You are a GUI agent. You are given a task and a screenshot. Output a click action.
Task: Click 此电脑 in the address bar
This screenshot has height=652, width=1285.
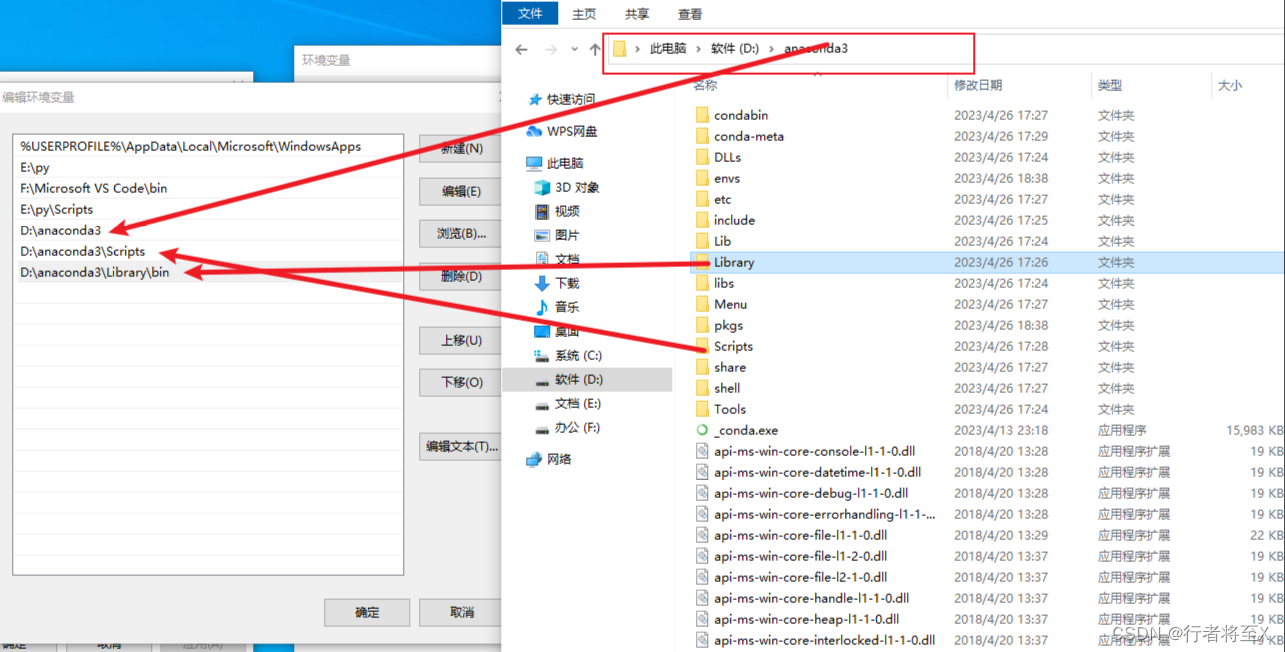[668, 48]
